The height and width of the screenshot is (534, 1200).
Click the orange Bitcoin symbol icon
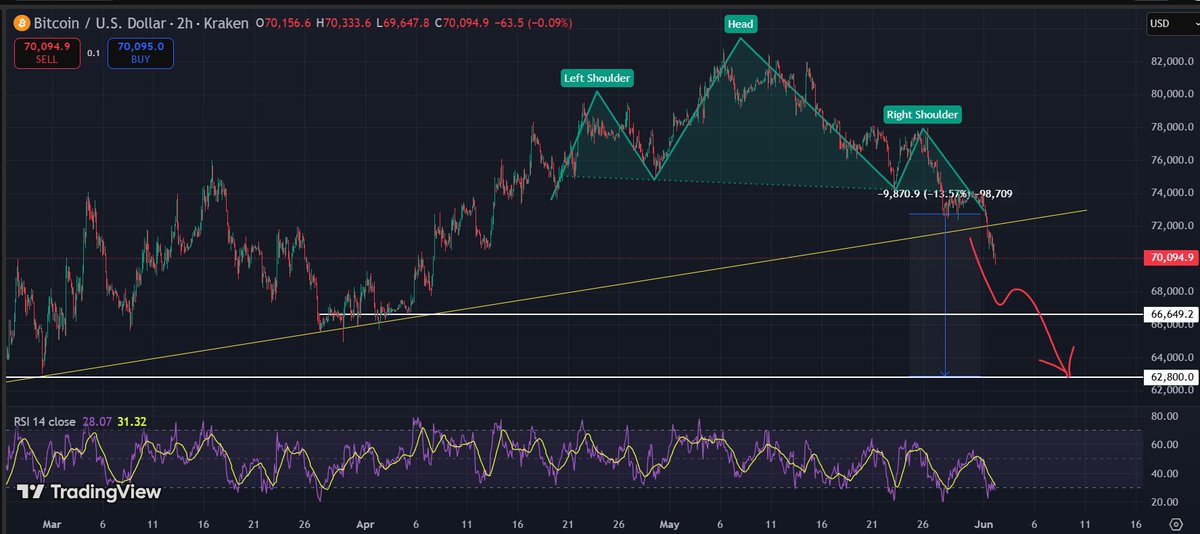(x=21, y=21)
